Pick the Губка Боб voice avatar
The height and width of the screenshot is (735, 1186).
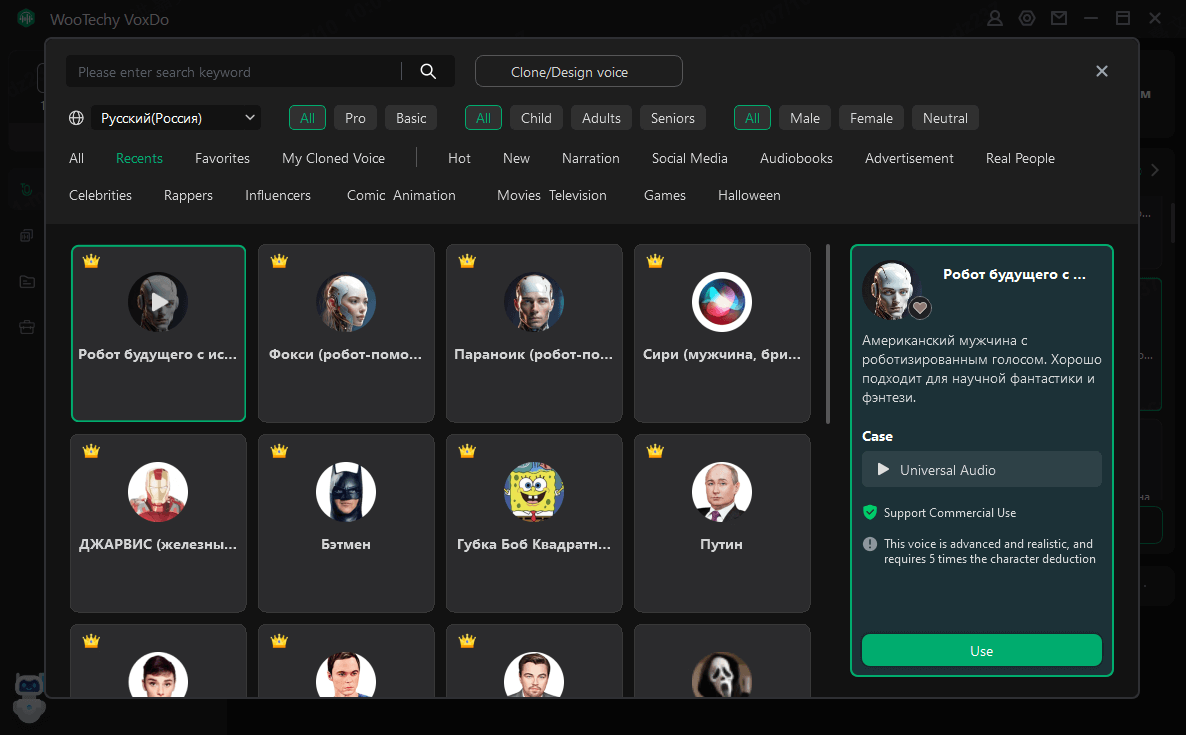point(534,492)
